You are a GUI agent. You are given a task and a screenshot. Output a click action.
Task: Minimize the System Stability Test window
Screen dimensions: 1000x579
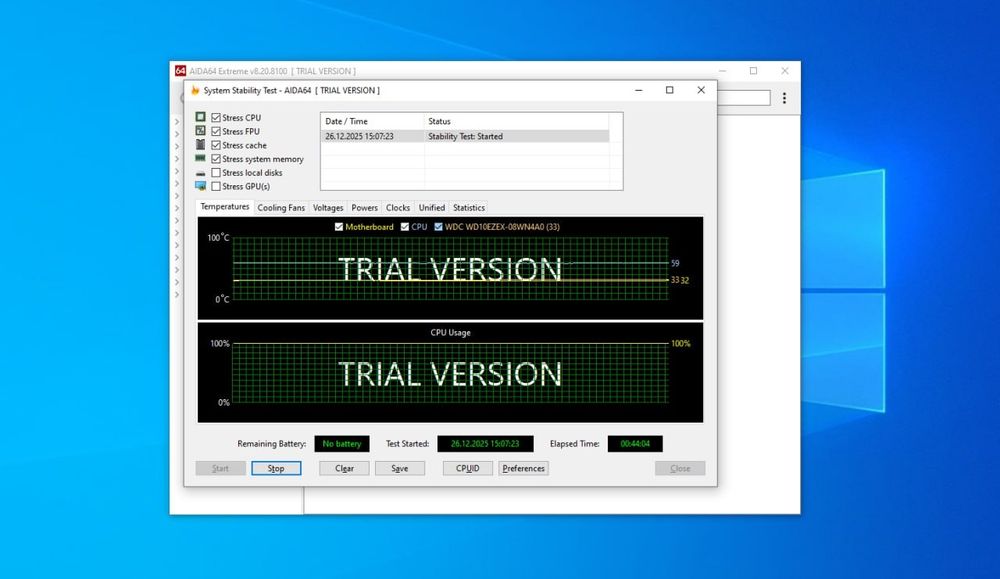coord(638,90)
